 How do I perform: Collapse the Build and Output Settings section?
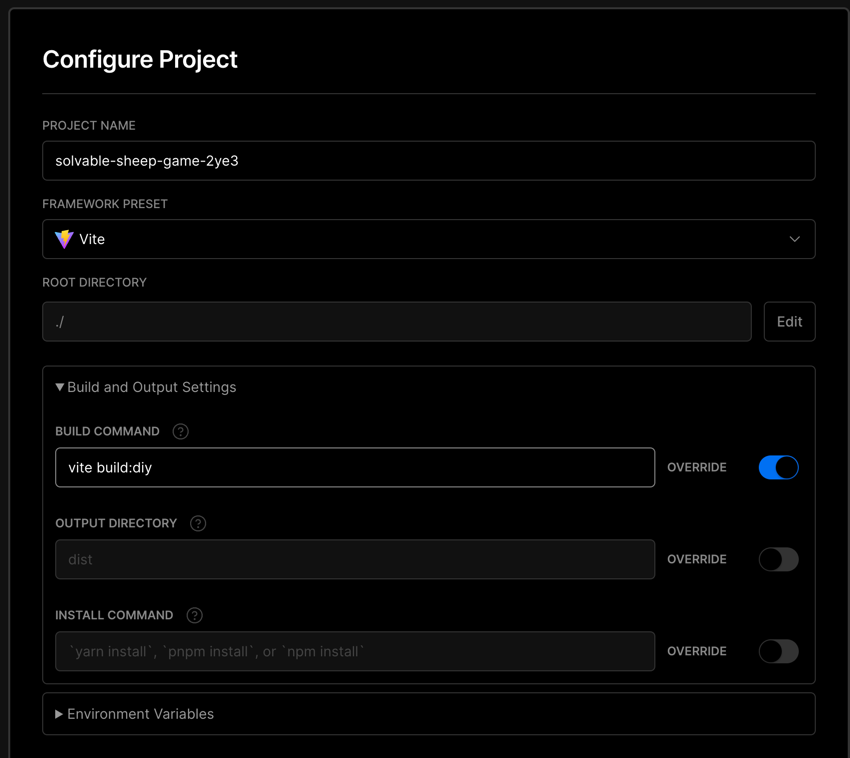[x=146, y=387]
